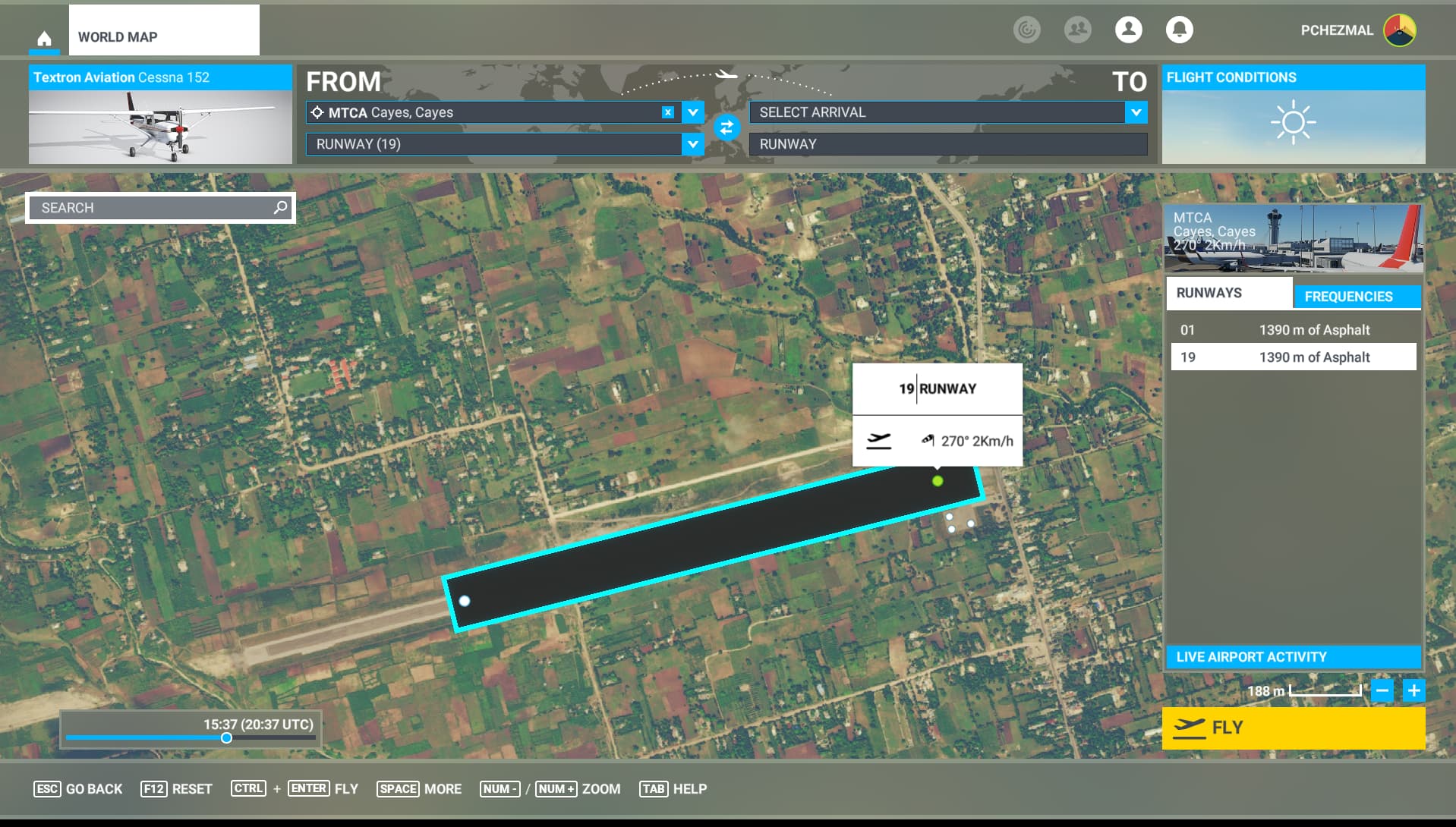Zoom out the map with minus button
1456x827 pixels.
point(1382,690)
